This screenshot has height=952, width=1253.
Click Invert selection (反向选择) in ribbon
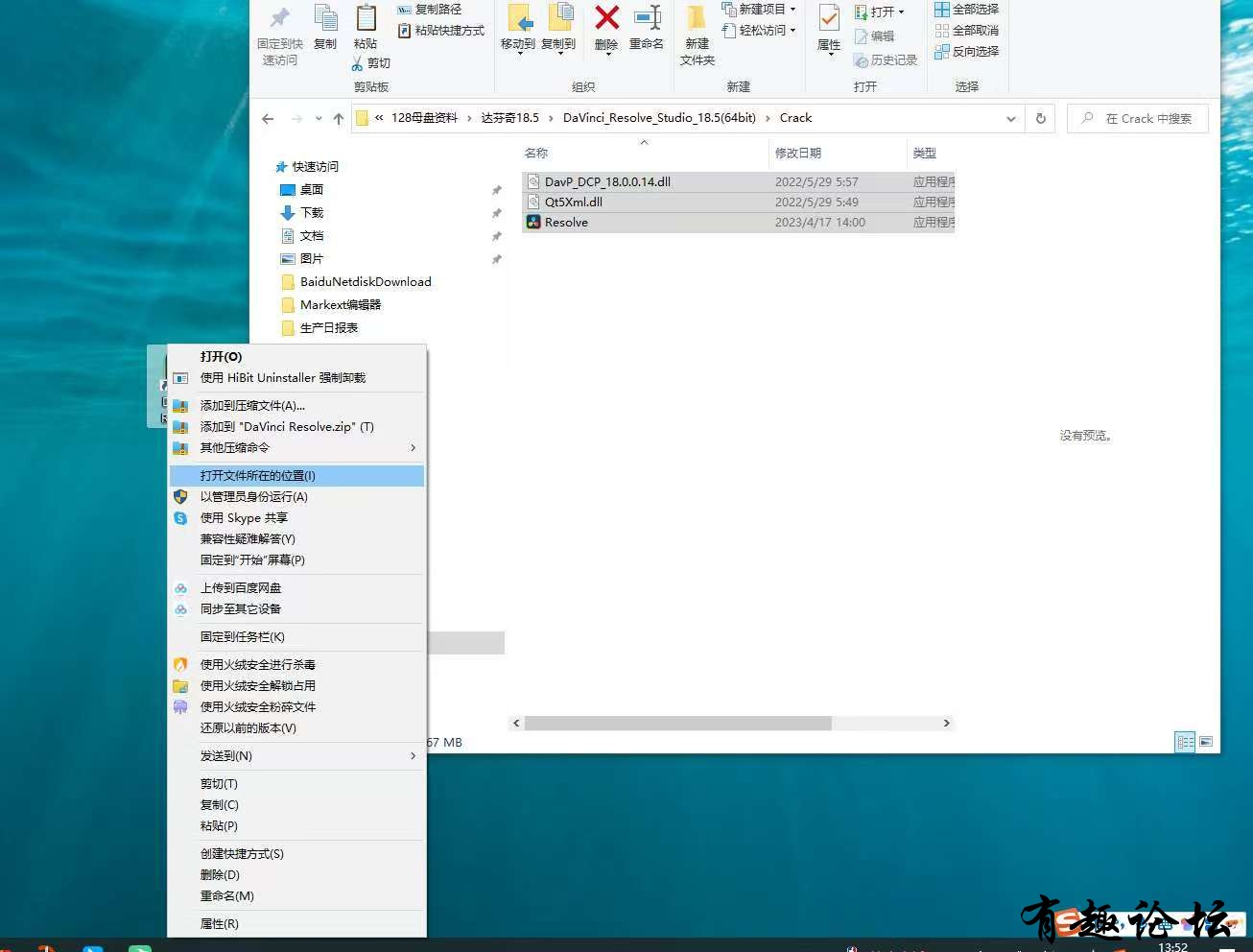coord(966,52)
